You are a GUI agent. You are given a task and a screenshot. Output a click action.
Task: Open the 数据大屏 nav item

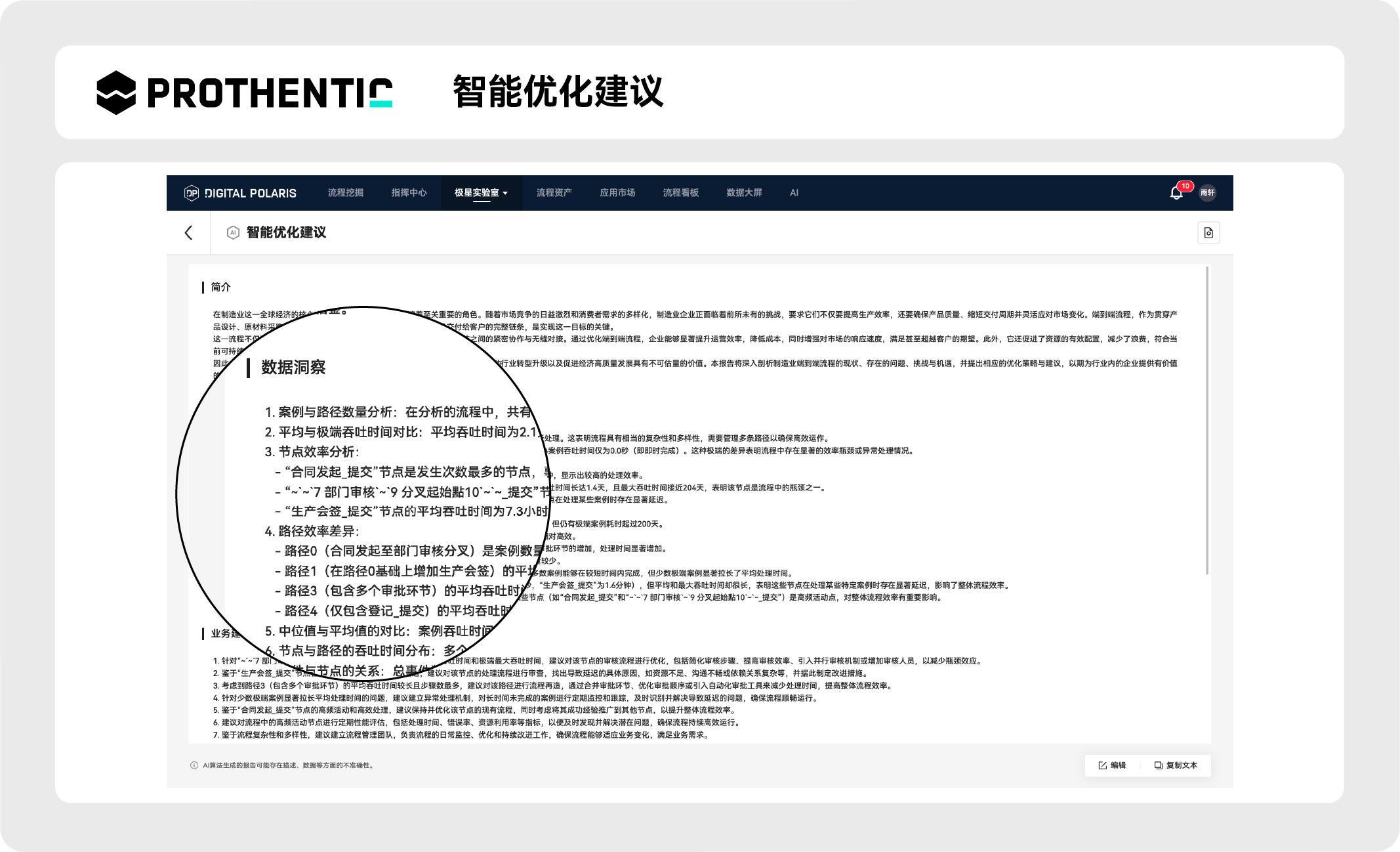(x=744, y=193)
